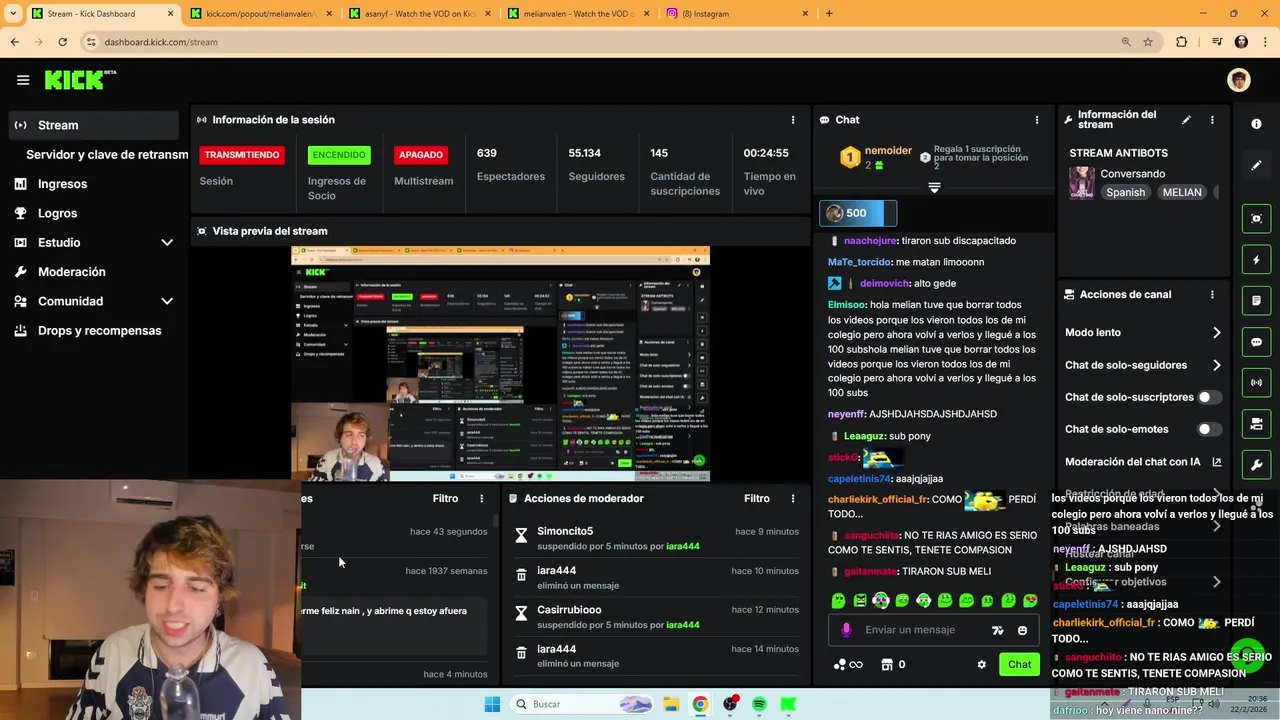Open the Acciones de canal options menu

click(1212, 295)
